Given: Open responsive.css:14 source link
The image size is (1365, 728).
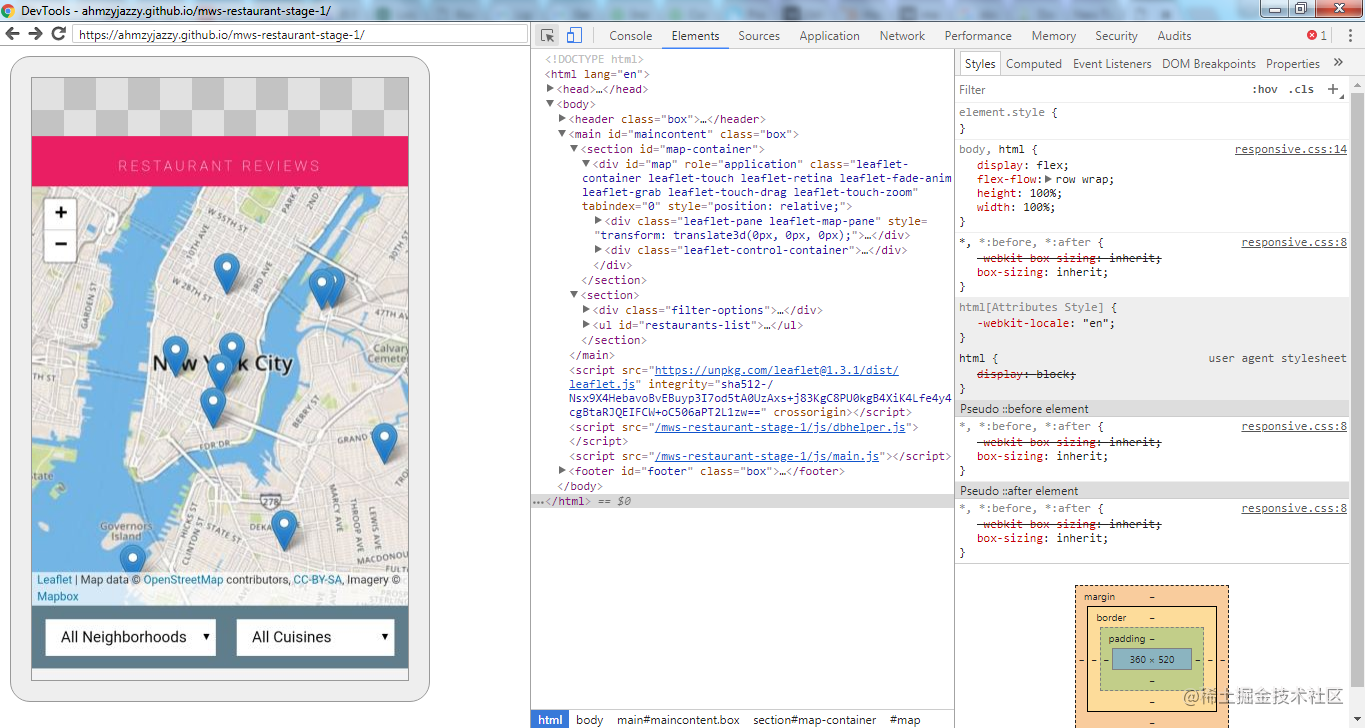Looking at the screenshot, I should [1290, 149].
